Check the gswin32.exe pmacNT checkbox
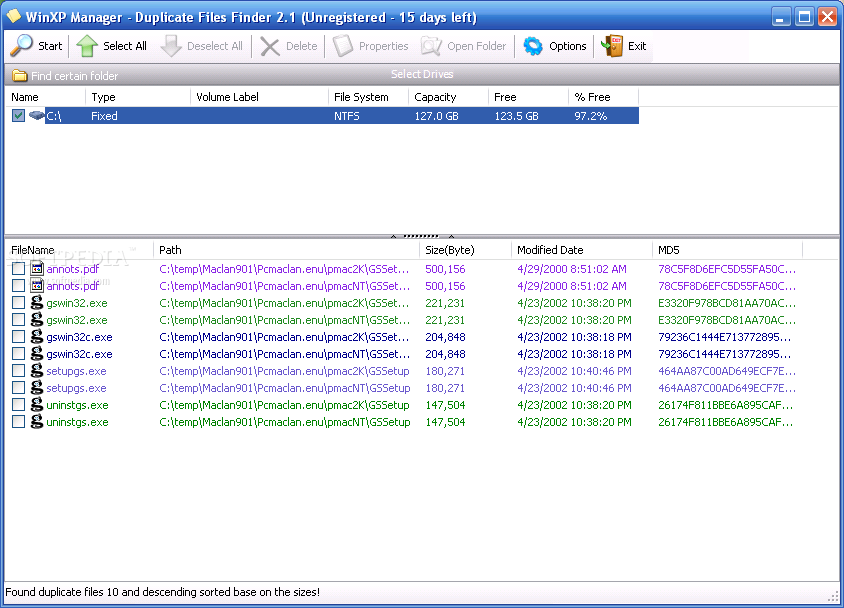 click(x=18, y=320)
